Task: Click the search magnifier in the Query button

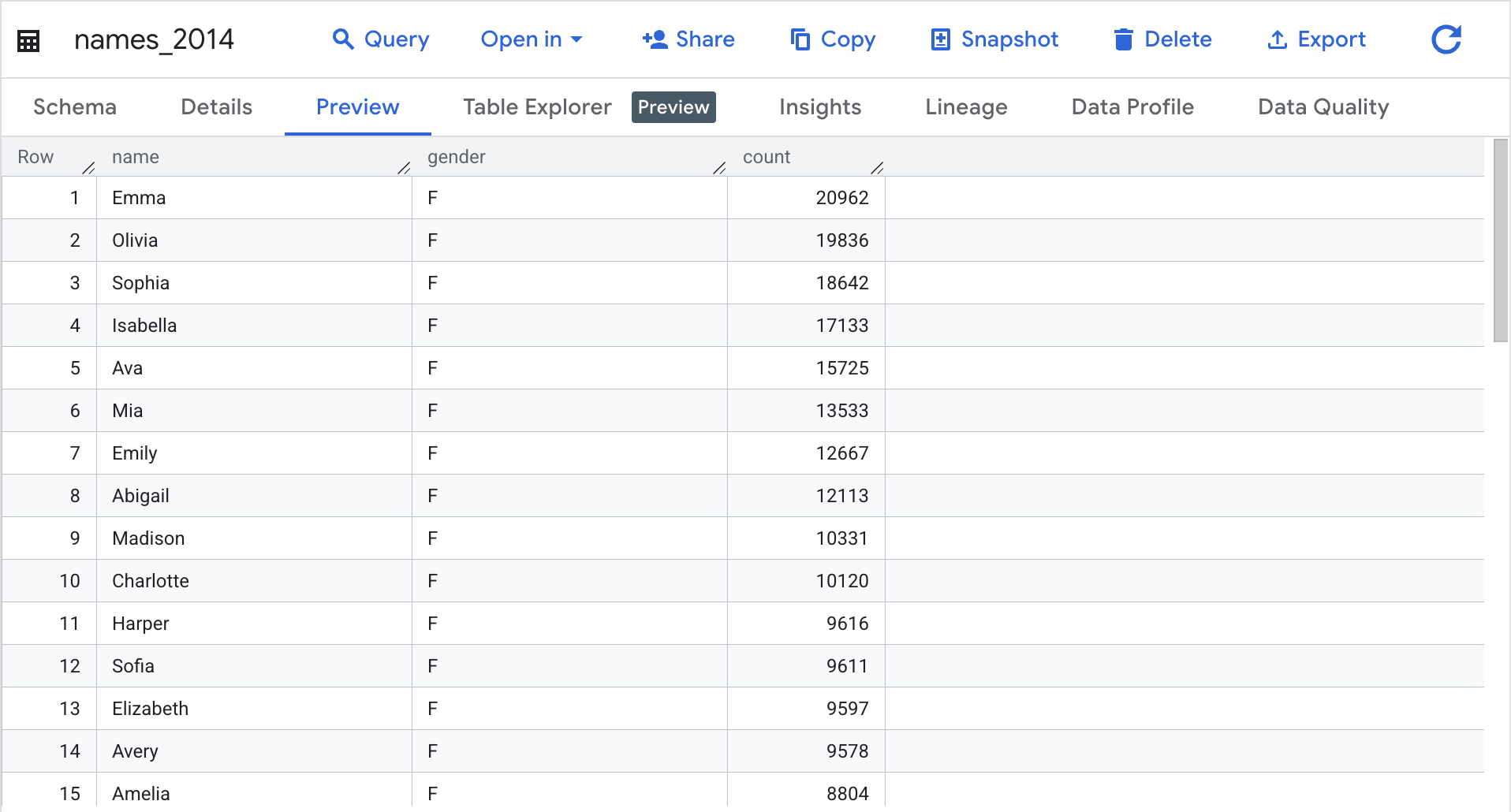Action: coord(343,39)
